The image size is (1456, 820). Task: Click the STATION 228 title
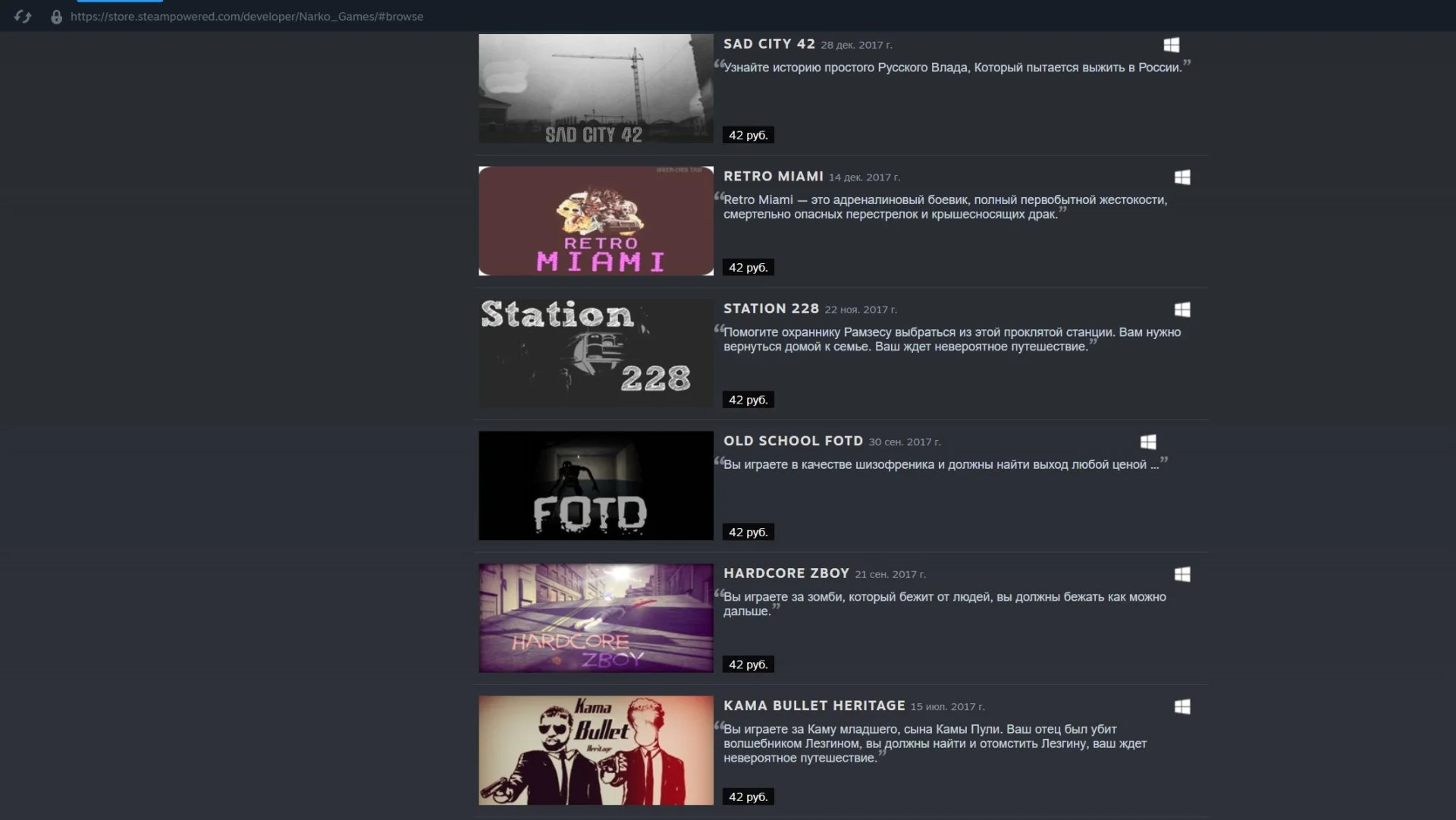point(770,309)
